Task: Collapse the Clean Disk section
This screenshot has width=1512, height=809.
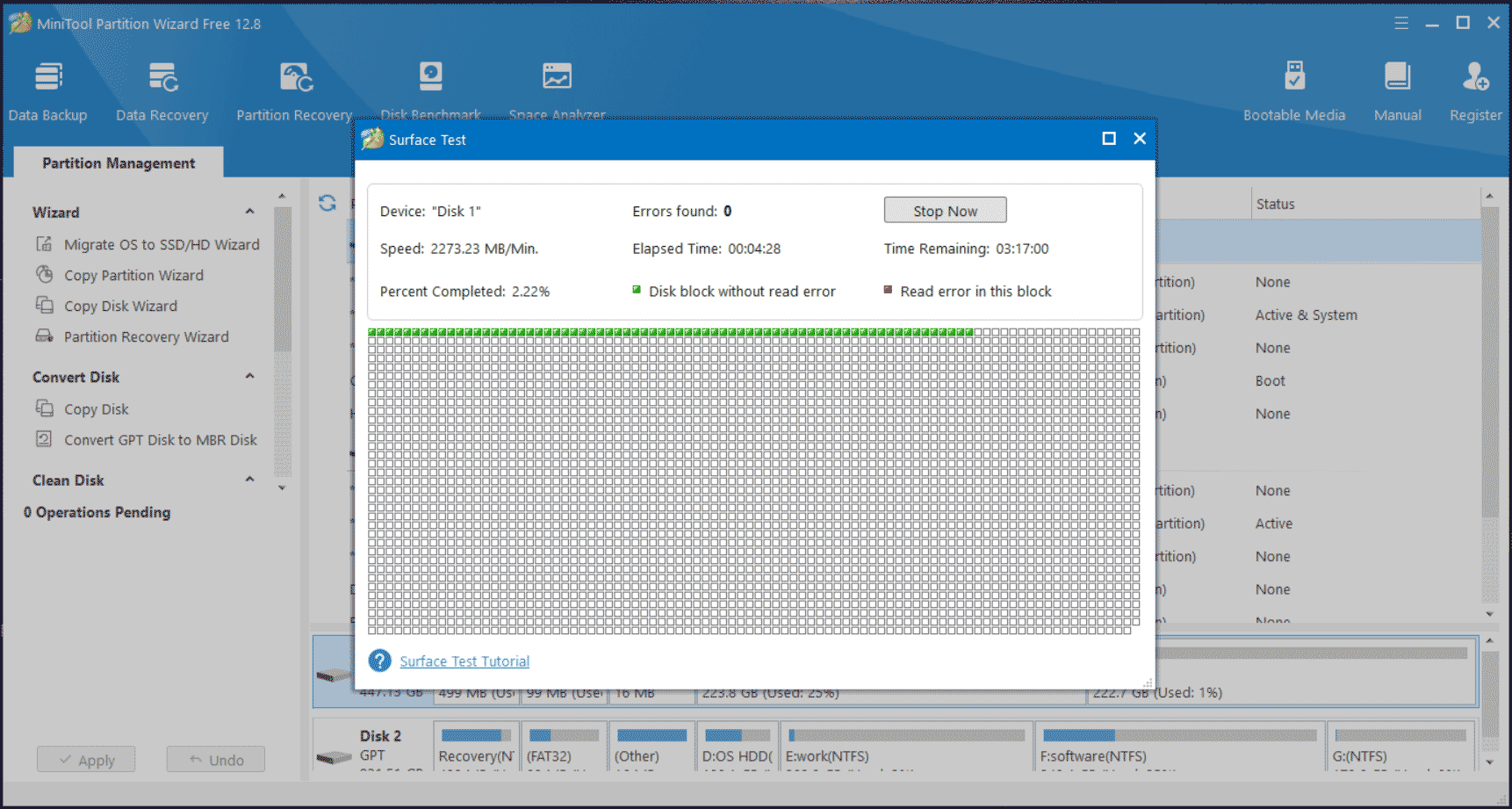Action: pyautogui.click(x=249, y=480)
